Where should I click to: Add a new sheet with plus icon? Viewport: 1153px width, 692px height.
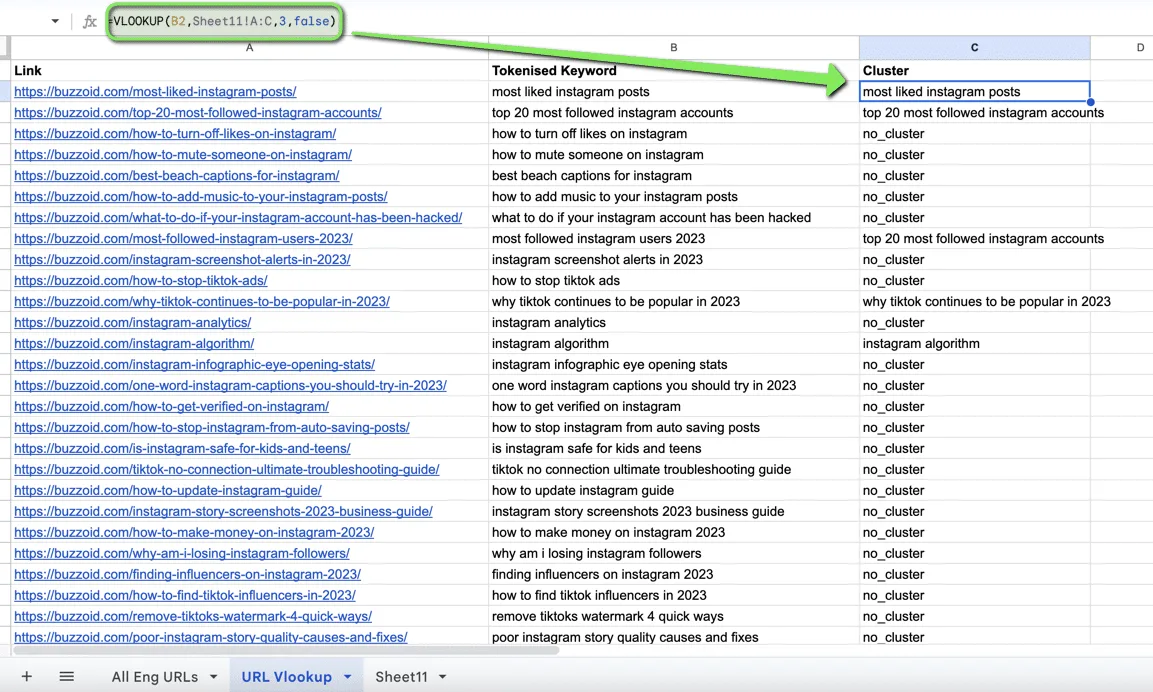coord(26,676)
